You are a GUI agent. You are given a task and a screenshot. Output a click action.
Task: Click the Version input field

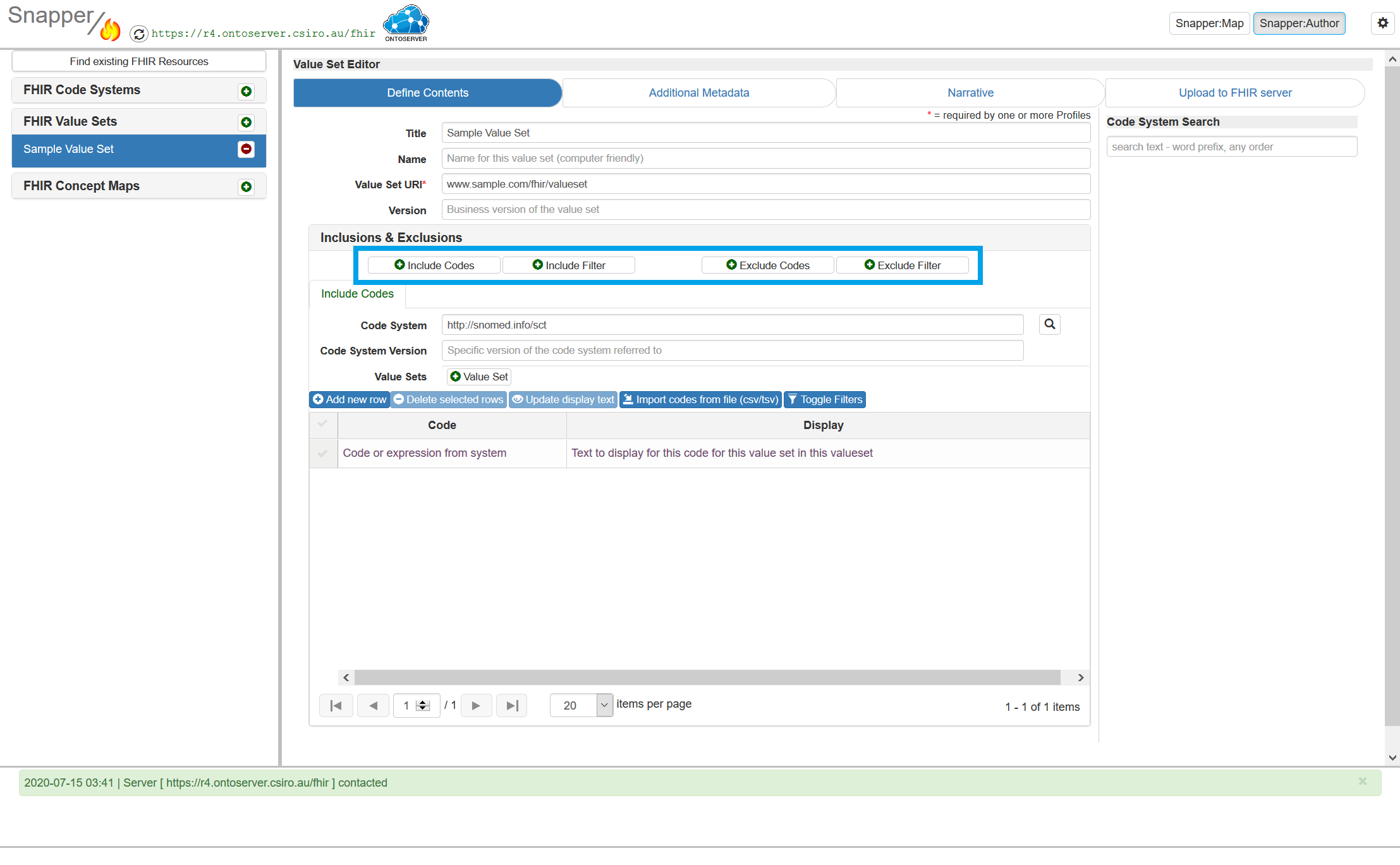(766, 209)
